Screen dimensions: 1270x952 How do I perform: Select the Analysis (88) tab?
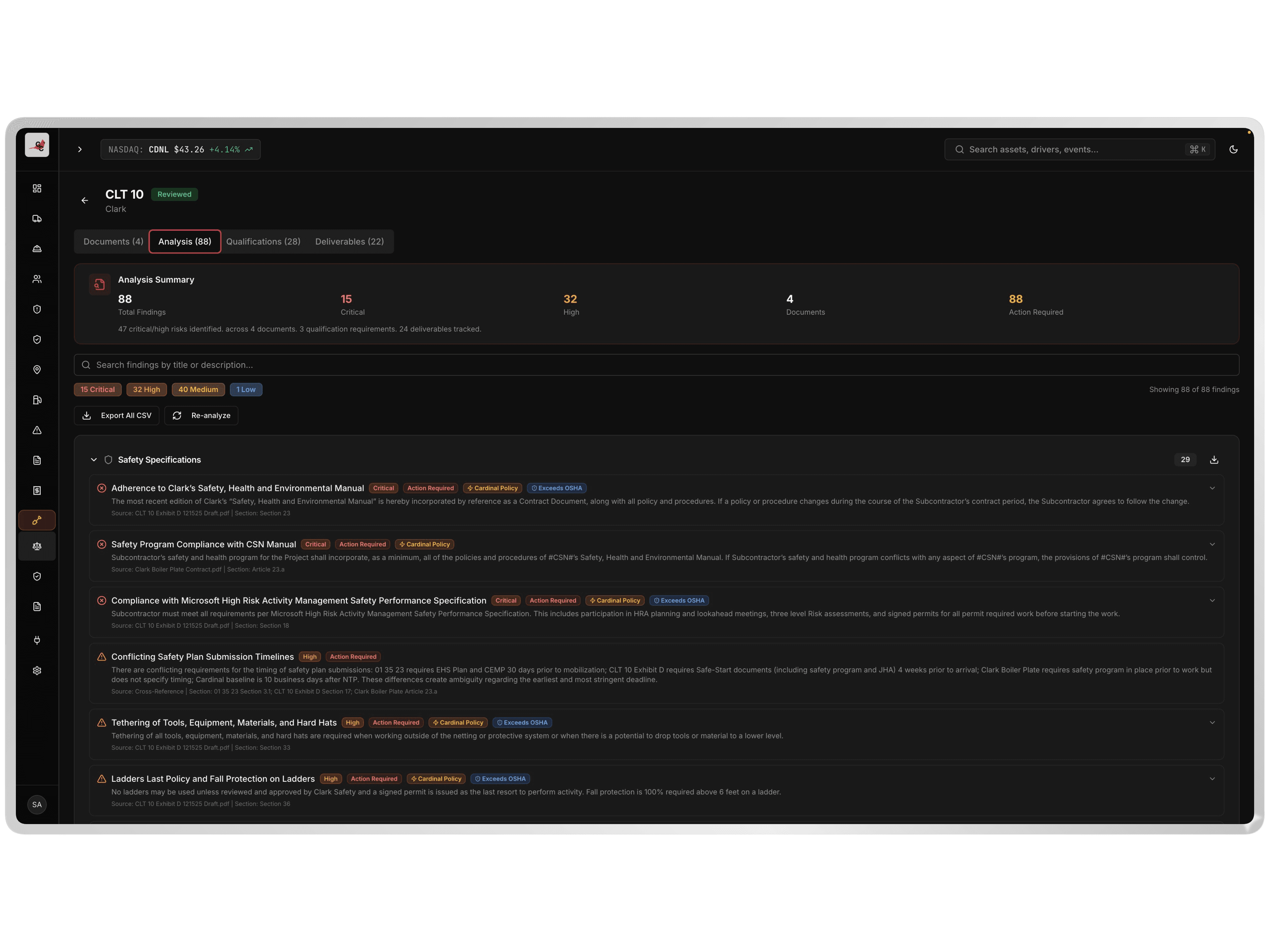coord(185,242)
